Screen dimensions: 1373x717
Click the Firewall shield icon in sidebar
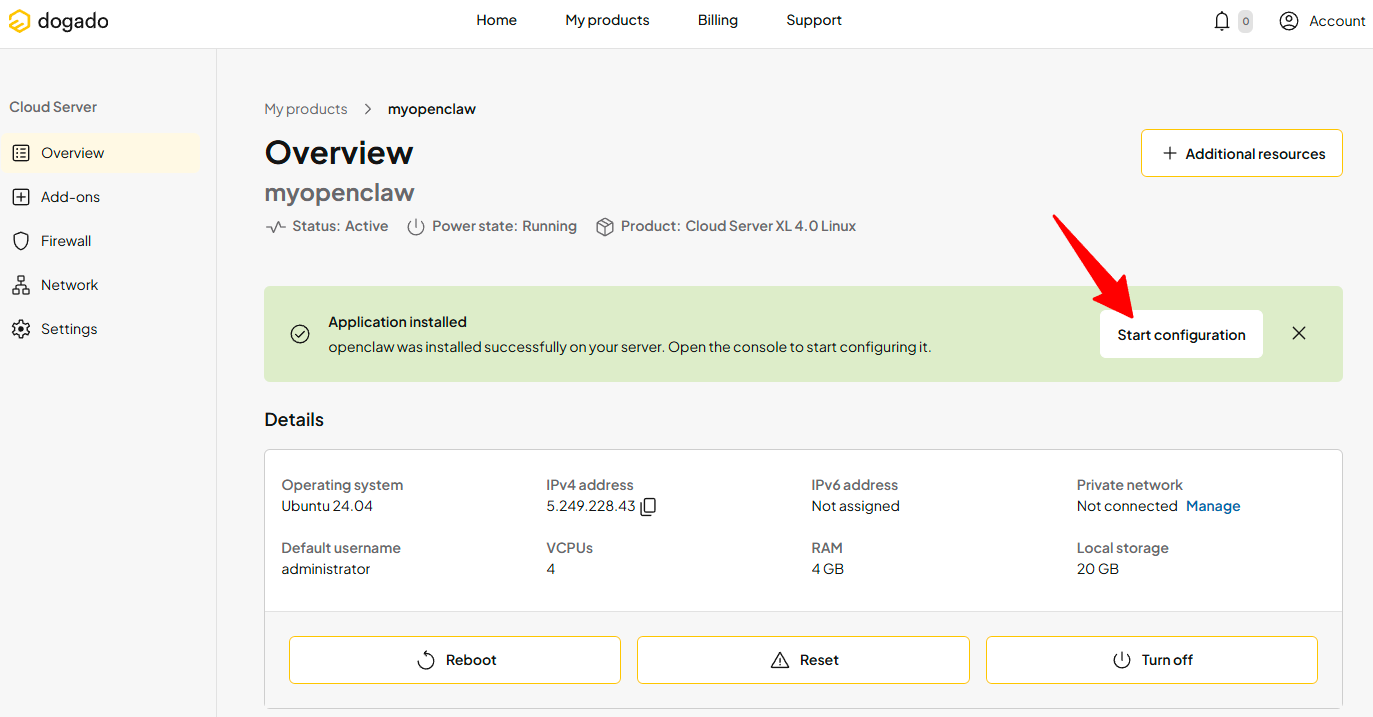click(21, 241)
